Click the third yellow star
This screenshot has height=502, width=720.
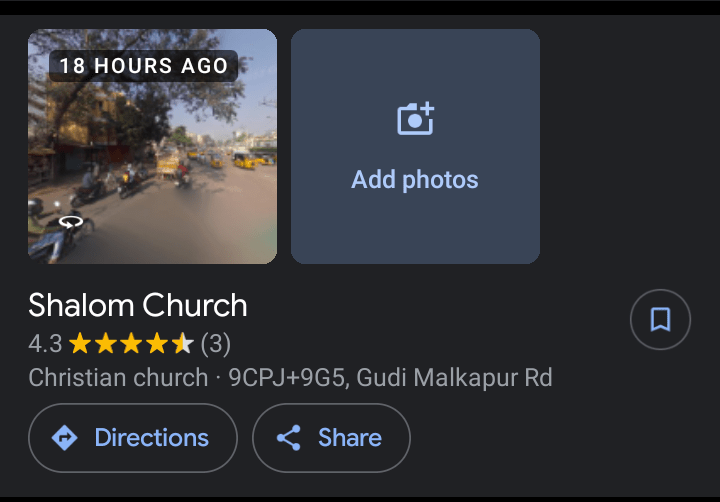[131, 344]
